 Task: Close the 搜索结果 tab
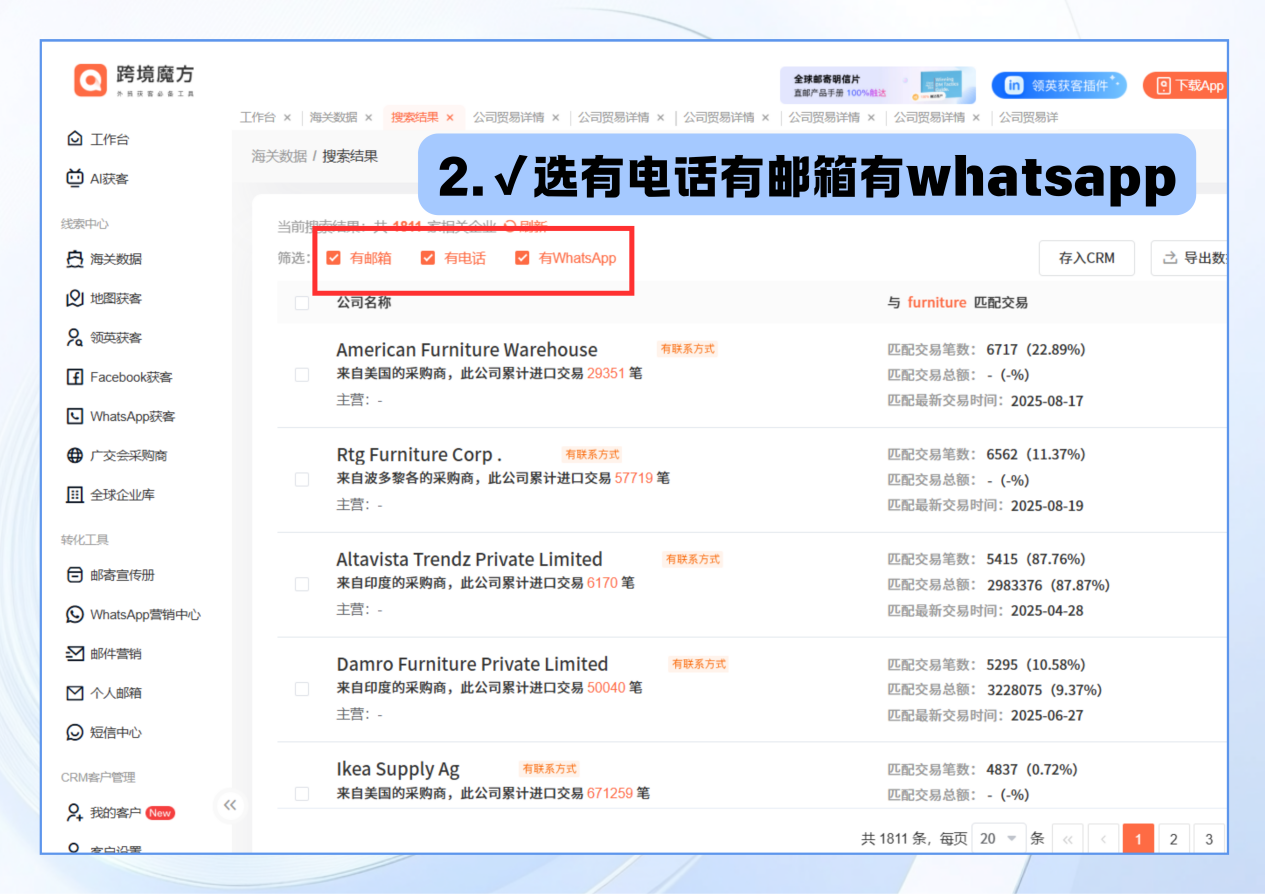click(450, 118)
